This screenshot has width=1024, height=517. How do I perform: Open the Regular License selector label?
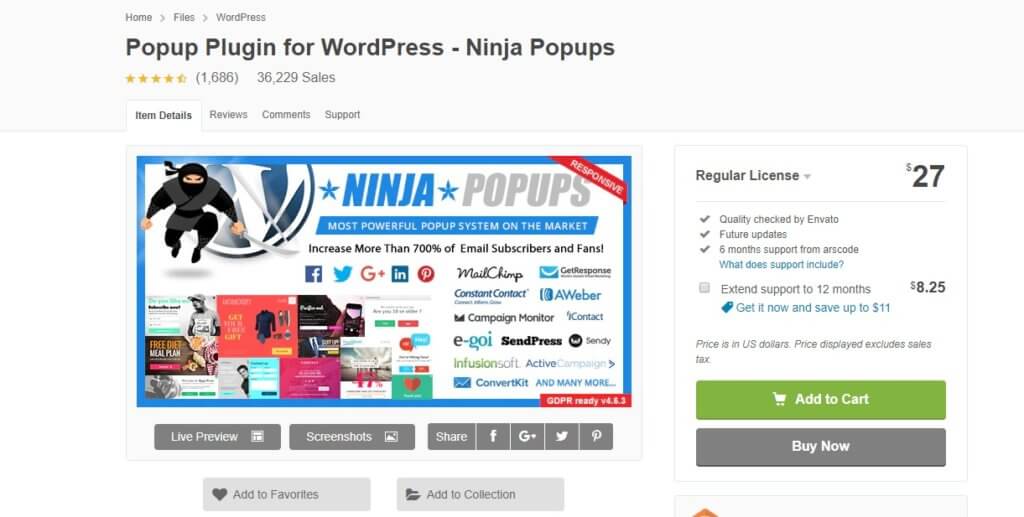pos(747,176)
